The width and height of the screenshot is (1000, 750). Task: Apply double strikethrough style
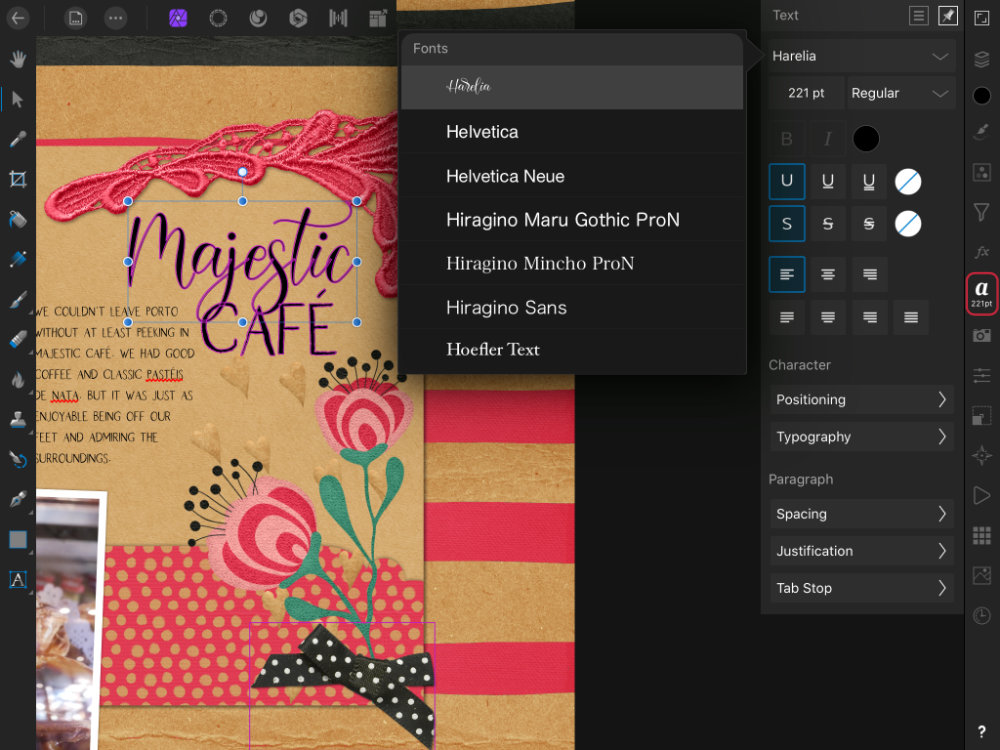coord(869,223)
